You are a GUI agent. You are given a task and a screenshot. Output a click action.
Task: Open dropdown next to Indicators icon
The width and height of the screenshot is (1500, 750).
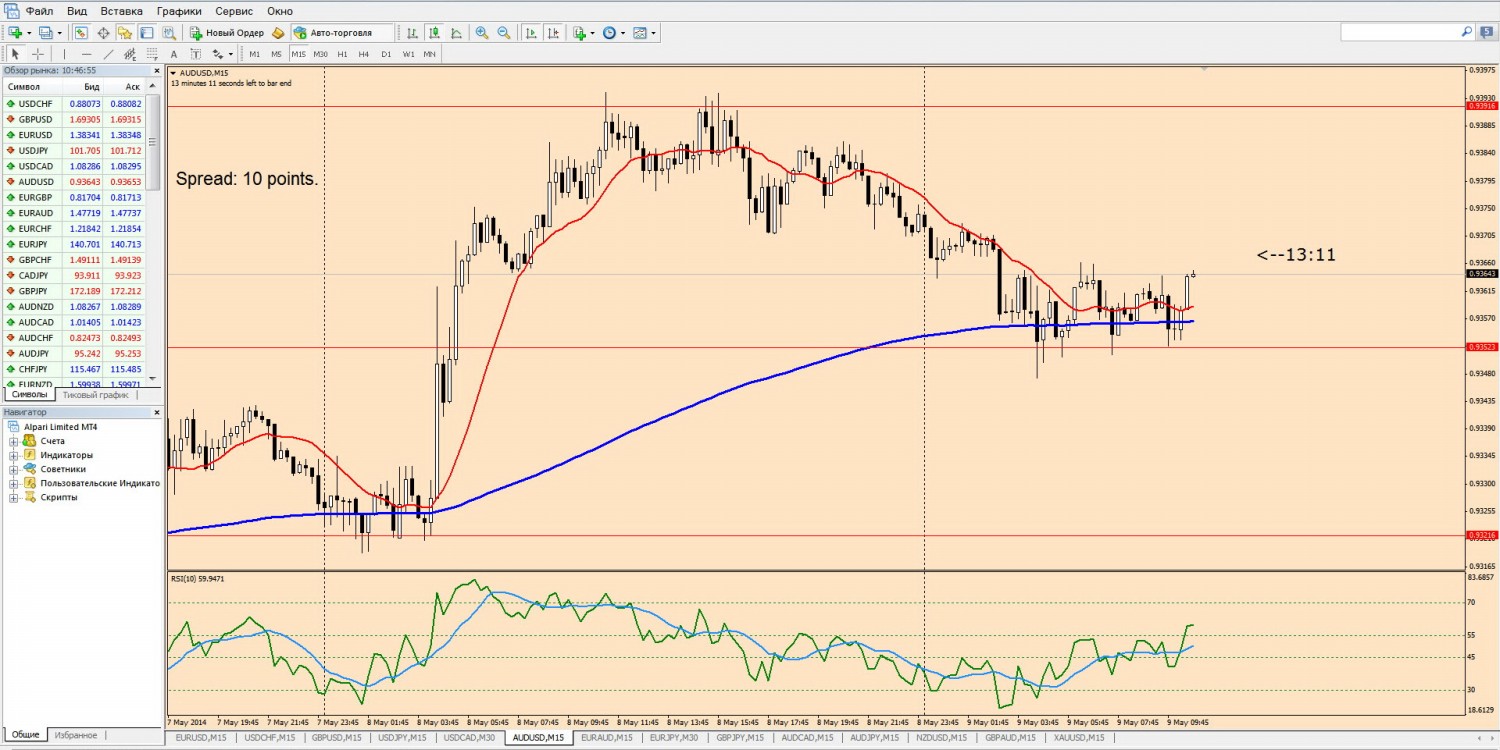pyautogui.click(x=593, y=33)
